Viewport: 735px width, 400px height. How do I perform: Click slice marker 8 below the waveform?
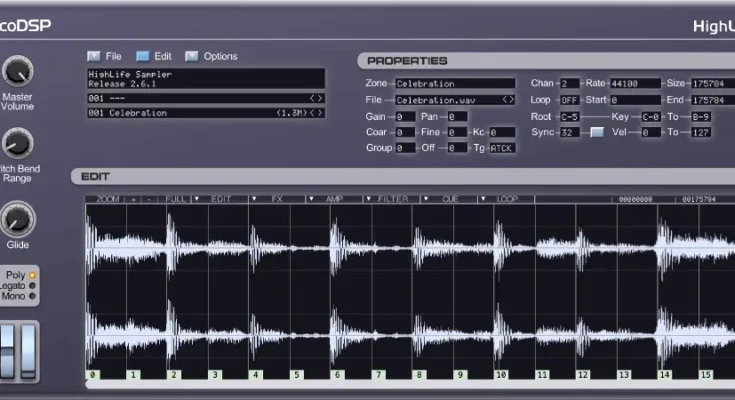tap(420, 375)
